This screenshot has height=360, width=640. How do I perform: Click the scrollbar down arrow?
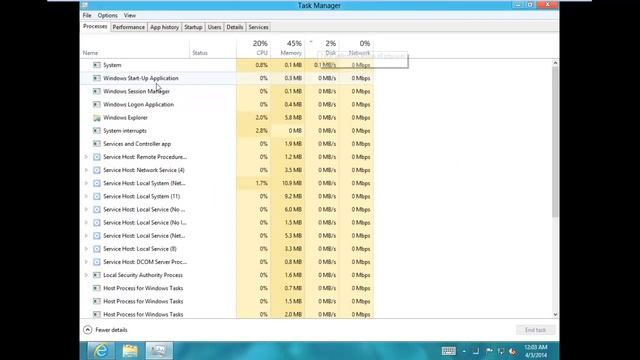click(x=555, y=314)
